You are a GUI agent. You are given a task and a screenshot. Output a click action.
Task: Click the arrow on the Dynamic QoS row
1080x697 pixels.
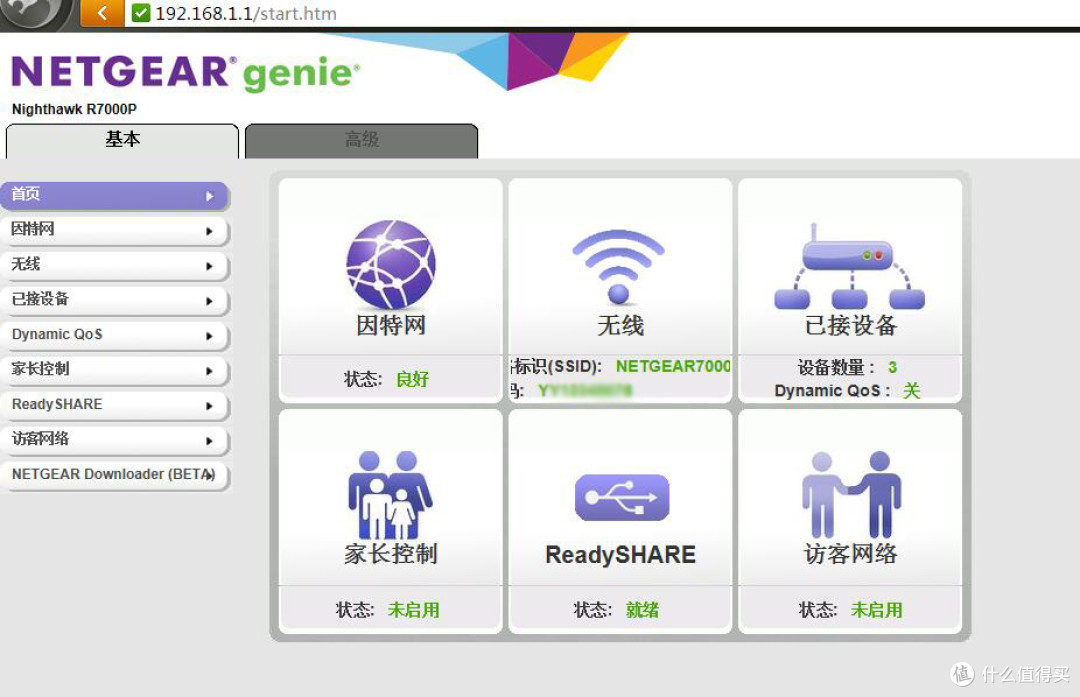(x=209, y=336)
